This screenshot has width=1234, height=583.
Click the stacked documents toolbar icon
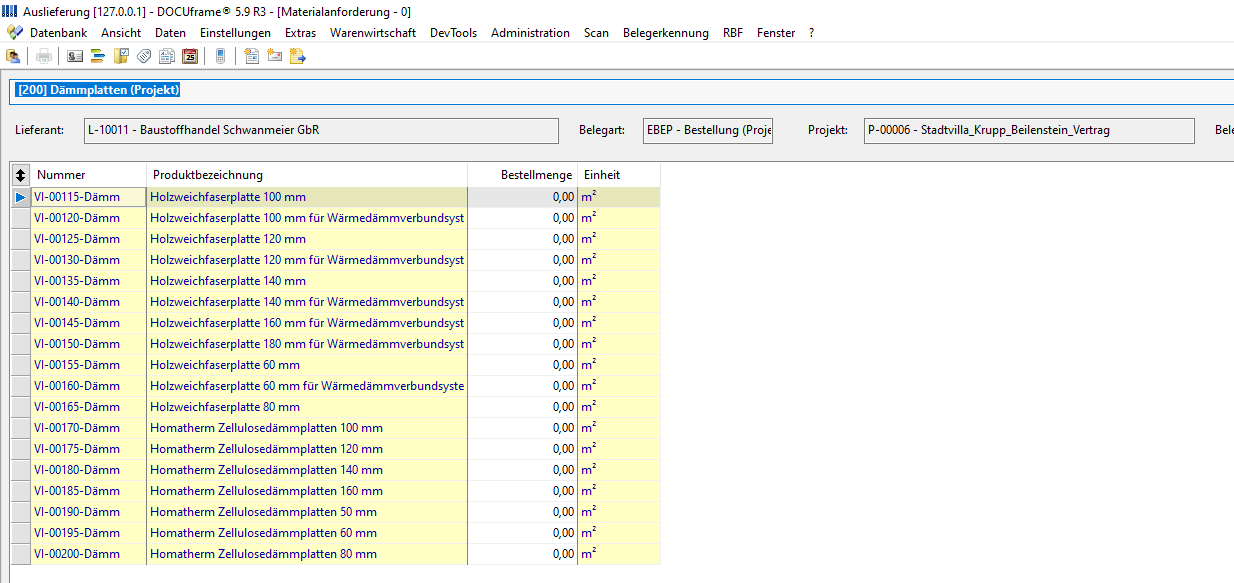(x=167, y=56)
